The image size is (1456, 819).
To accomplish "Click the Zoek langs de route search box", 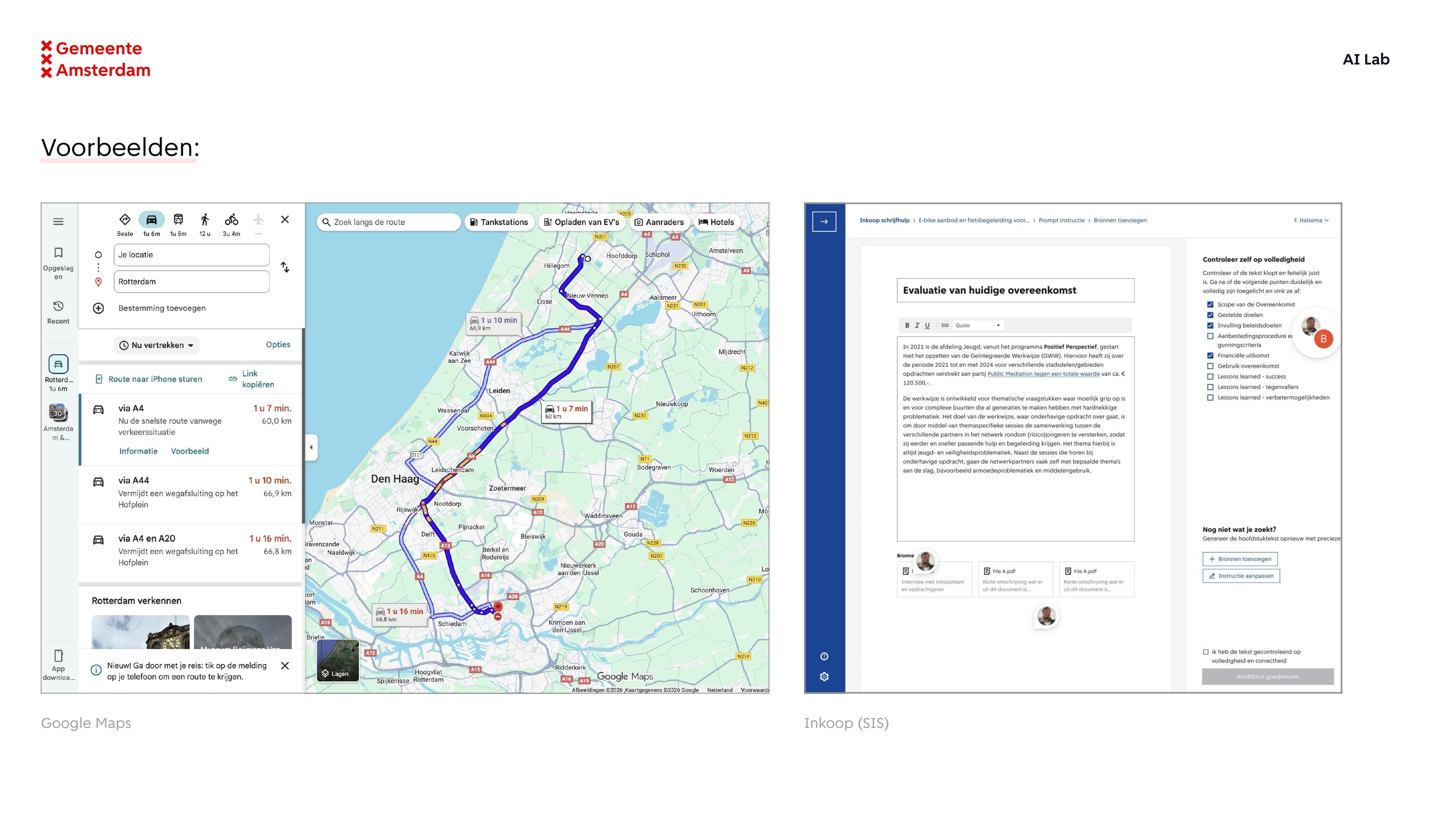I will pos(389,222).
